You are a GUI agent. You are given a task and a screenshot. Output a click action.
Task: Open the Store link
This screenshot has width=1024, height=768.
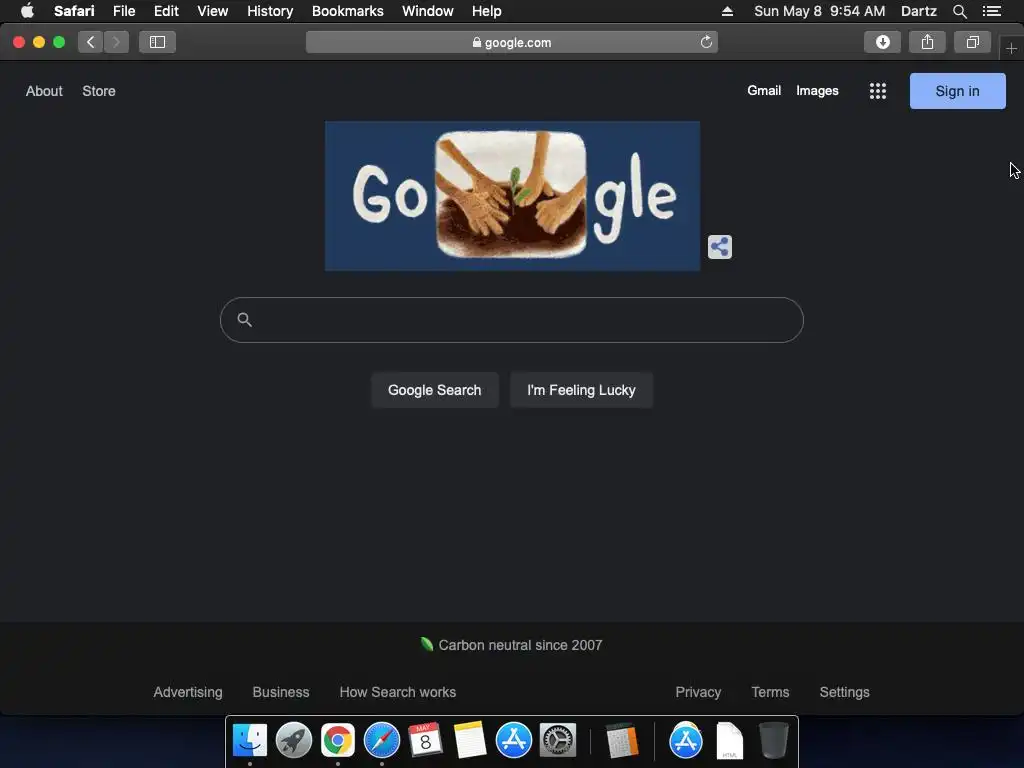click(x=99, y=91)
